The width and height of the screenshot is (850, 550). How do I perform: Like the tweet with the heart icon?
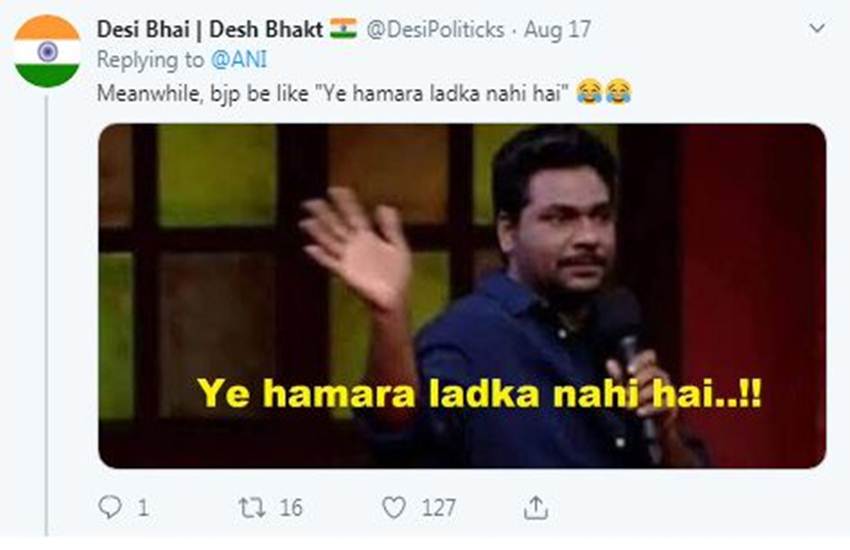click(394, 508)
